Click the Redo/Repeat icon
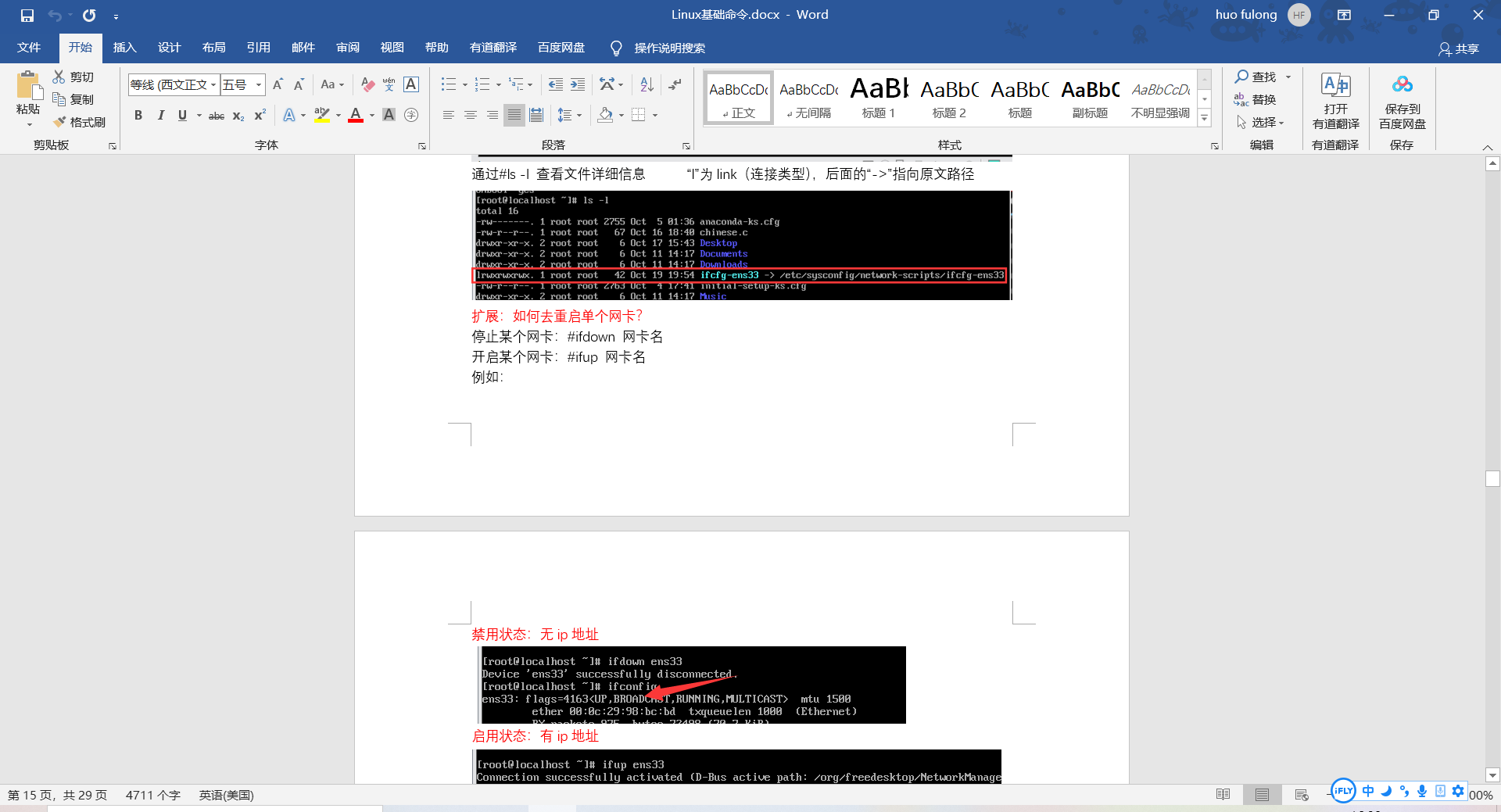Image resolution: width=1501 pixels, height=812 pixels. click(x=89, y=16)
